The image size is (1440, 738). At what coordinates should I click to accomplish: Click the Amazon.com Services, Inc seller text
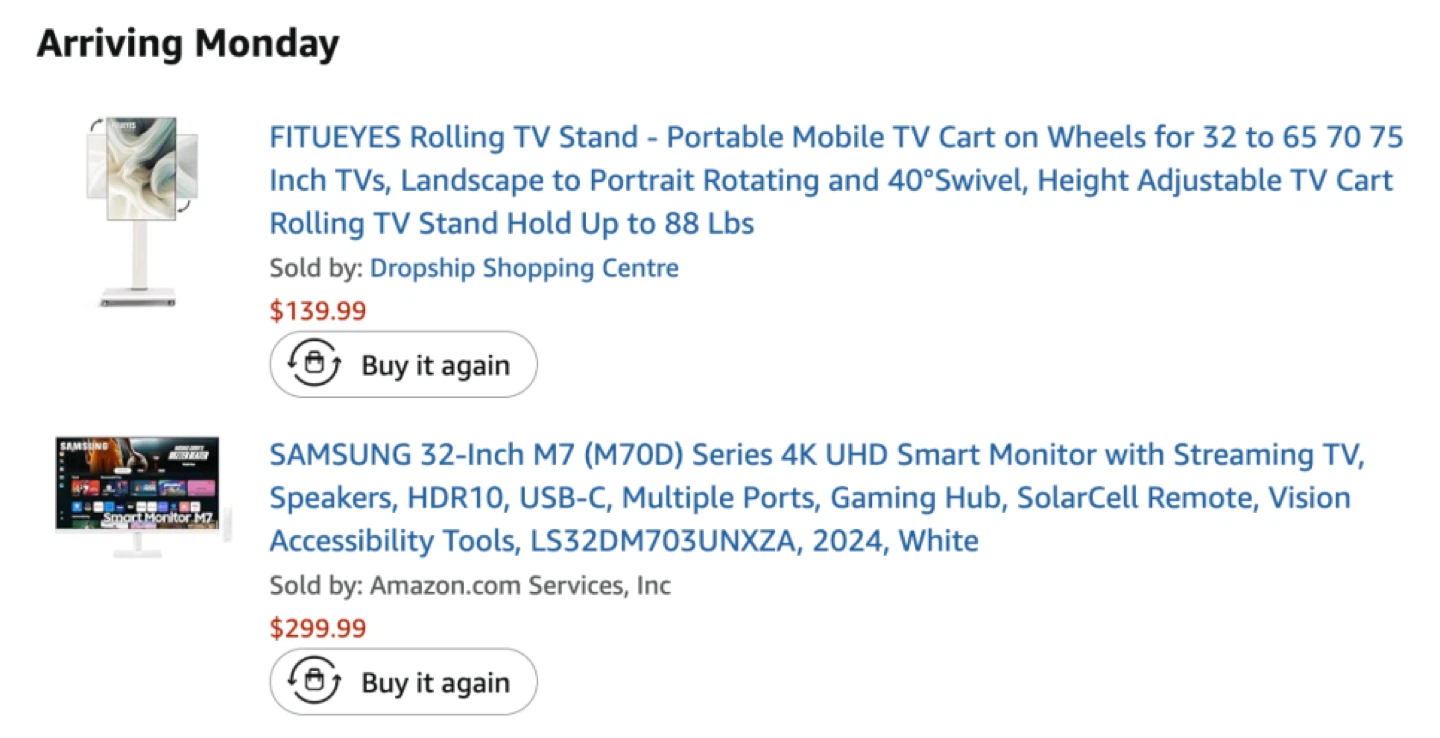[520, 585]
